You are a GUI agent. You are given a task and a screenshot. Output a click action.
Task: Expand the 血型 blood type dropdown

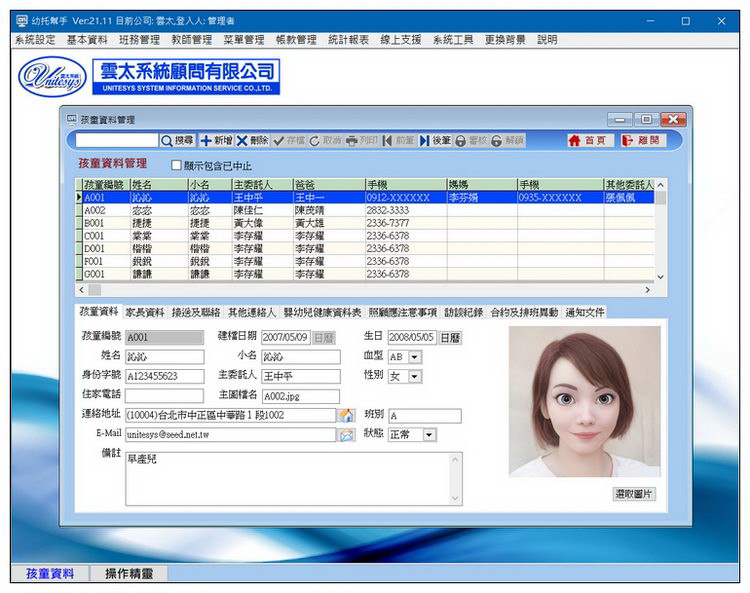pos(415,357)
